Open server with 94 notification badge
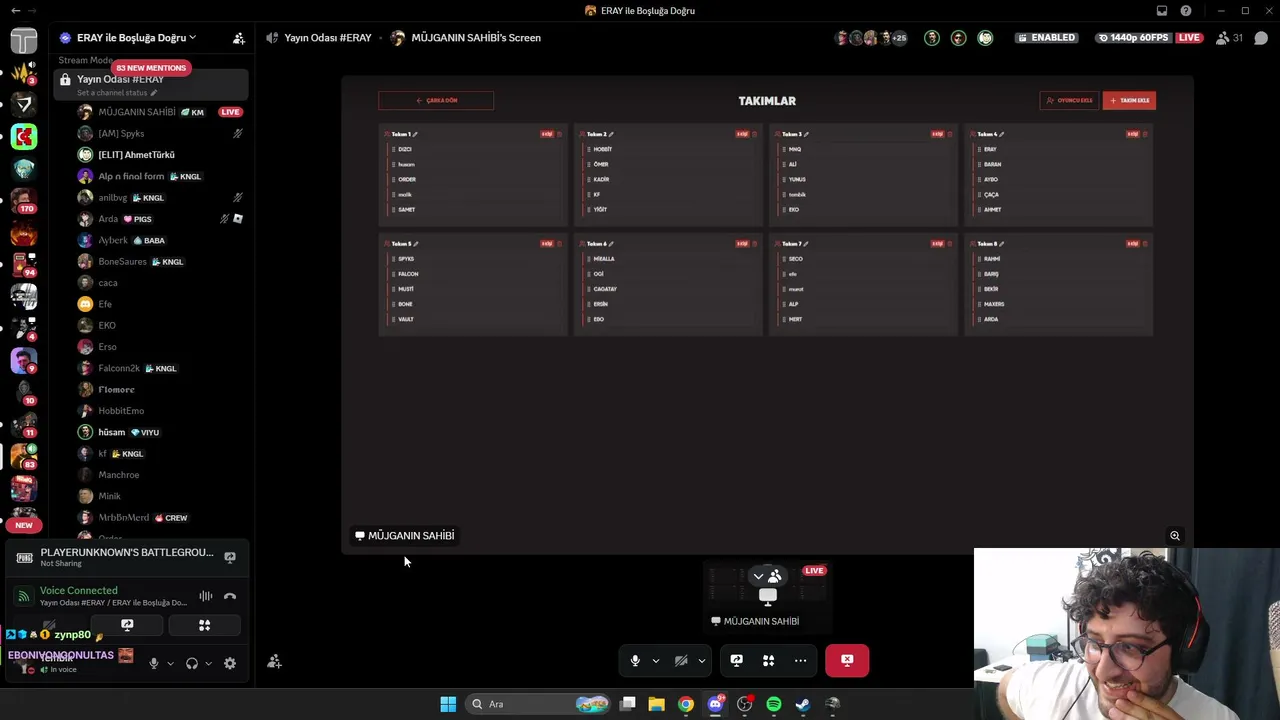The image size is (1280, 720). pos(24,264)
